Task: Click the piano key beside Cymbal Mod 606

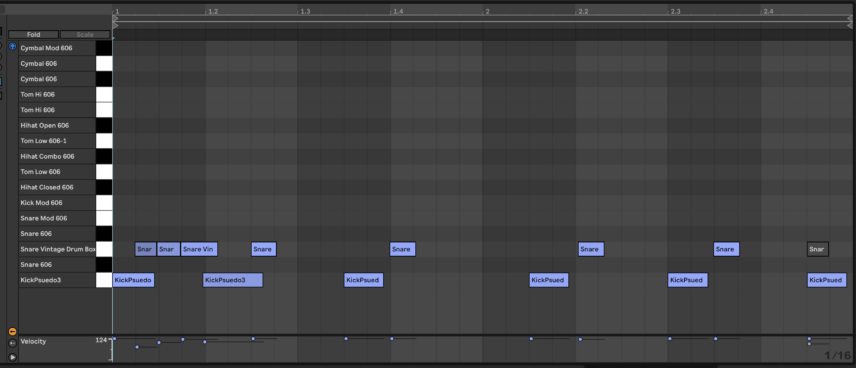Action: tap(104, 48)
